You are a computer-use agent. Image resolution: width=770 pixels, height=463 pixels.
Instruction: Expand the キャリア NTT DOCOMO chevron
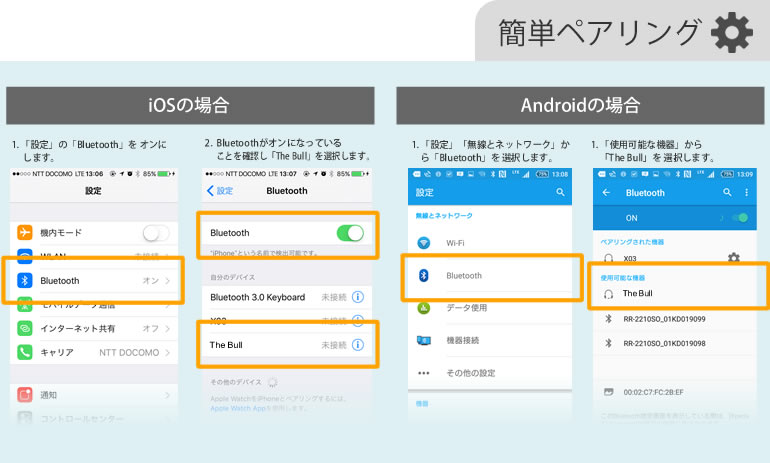point(167,353)
